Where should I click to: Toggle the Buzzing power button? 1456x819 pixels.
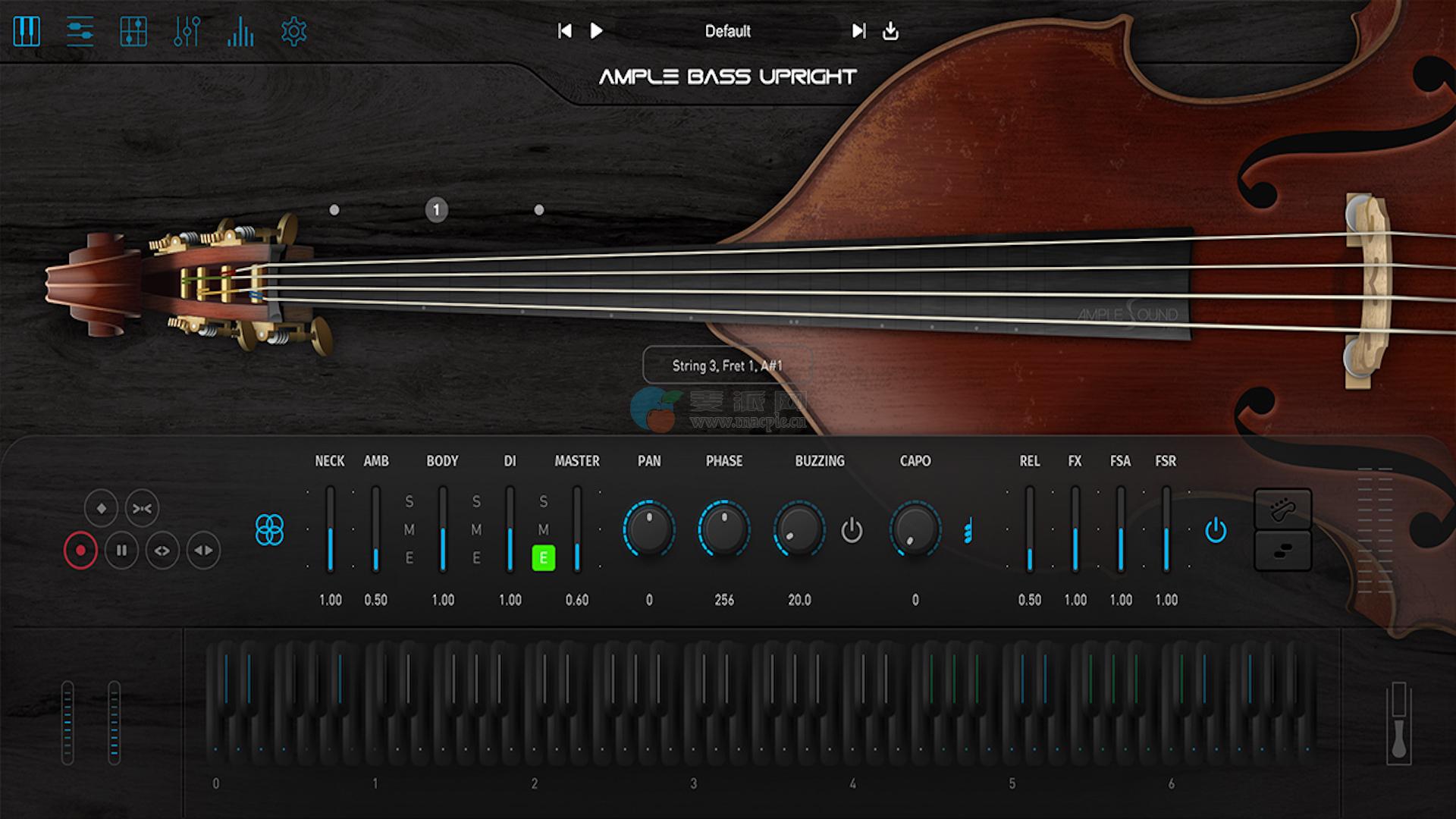pos(852,530)
